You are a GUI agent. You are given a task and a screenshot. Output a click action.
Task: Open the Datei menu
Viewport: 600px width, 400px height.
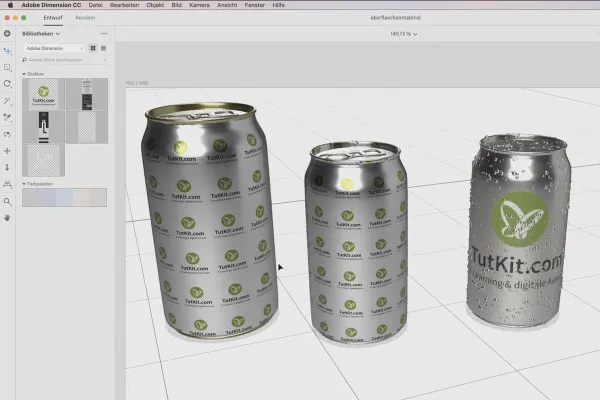[95, 5]
